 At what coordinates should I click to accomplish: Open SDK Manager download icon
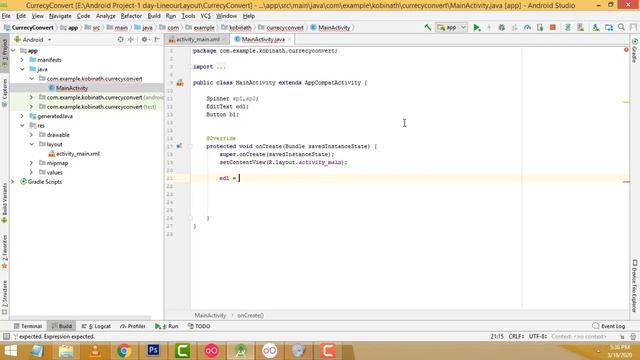(596, 27)
